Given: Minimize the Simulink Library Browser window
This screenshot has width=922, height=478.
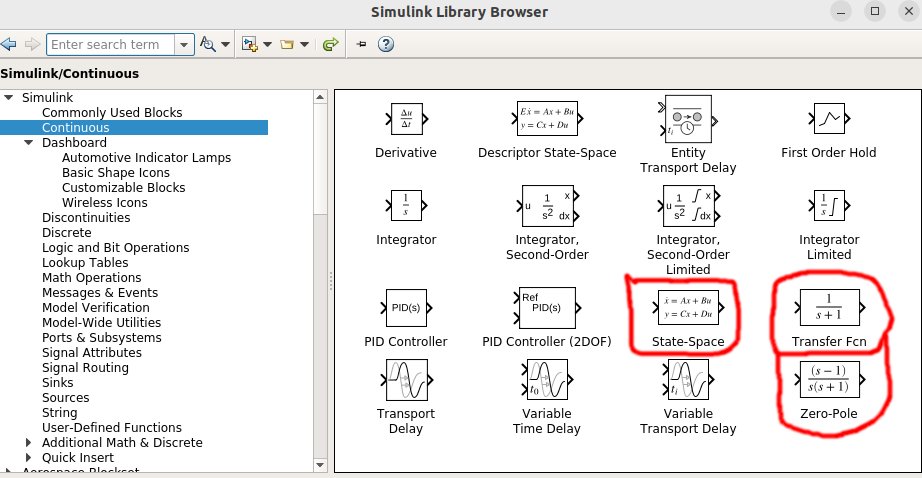Looking at the screenshot, I should point(841,11).
